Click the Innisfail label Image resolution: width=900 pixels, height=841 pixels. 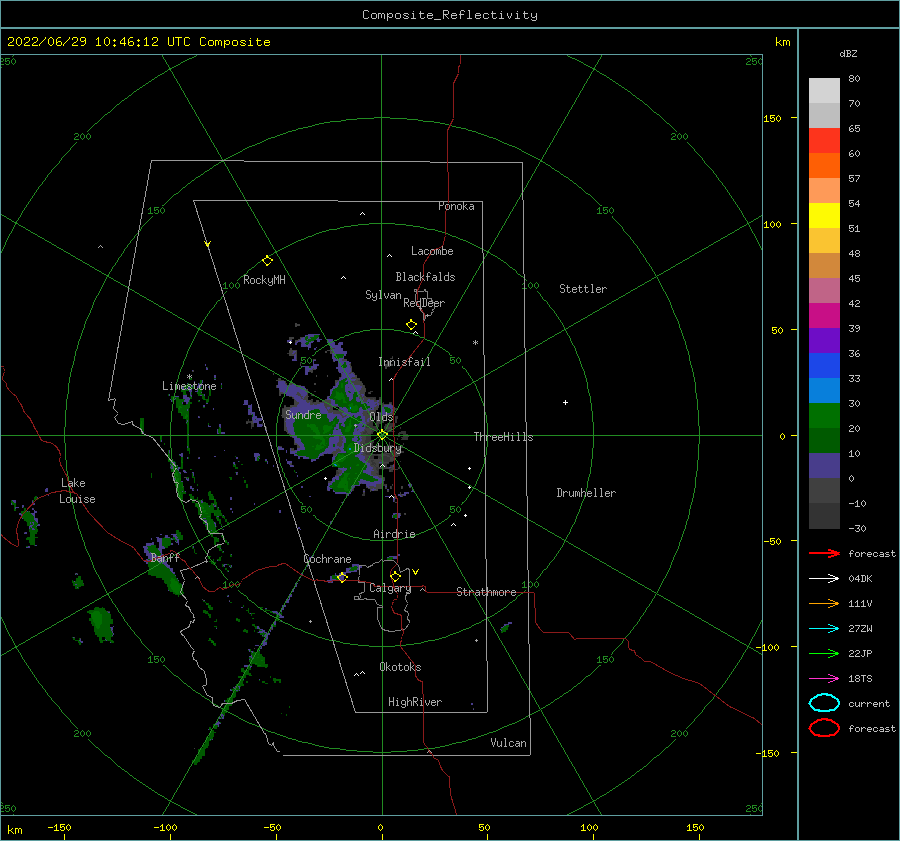404,362
